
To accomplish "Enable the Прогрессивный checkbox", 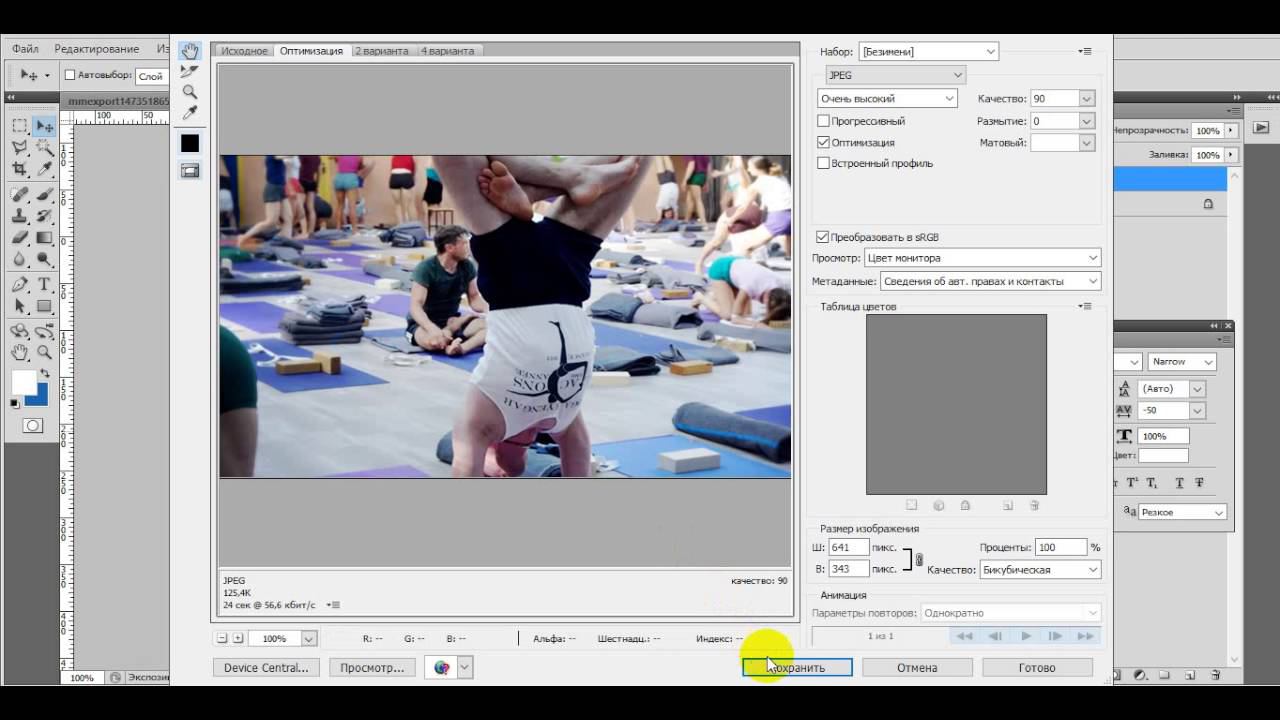I will (x=824, y=121).
